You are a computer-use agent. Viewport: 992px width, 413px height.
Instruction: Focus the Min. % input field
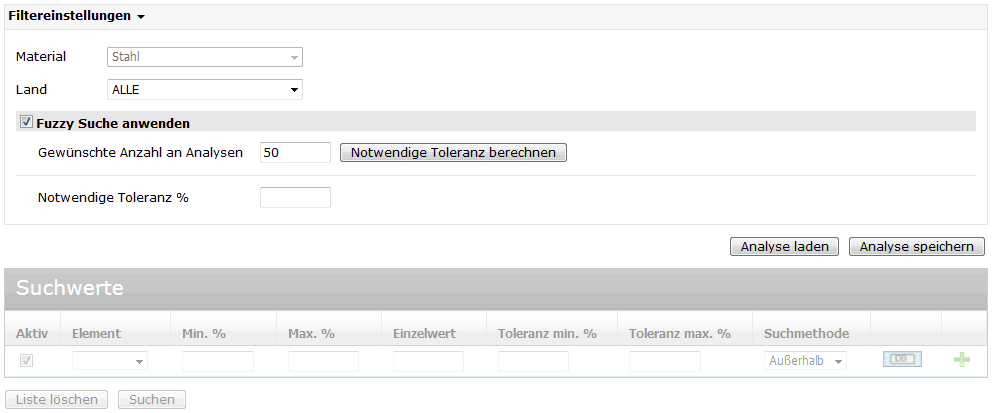tap(217, 361)
